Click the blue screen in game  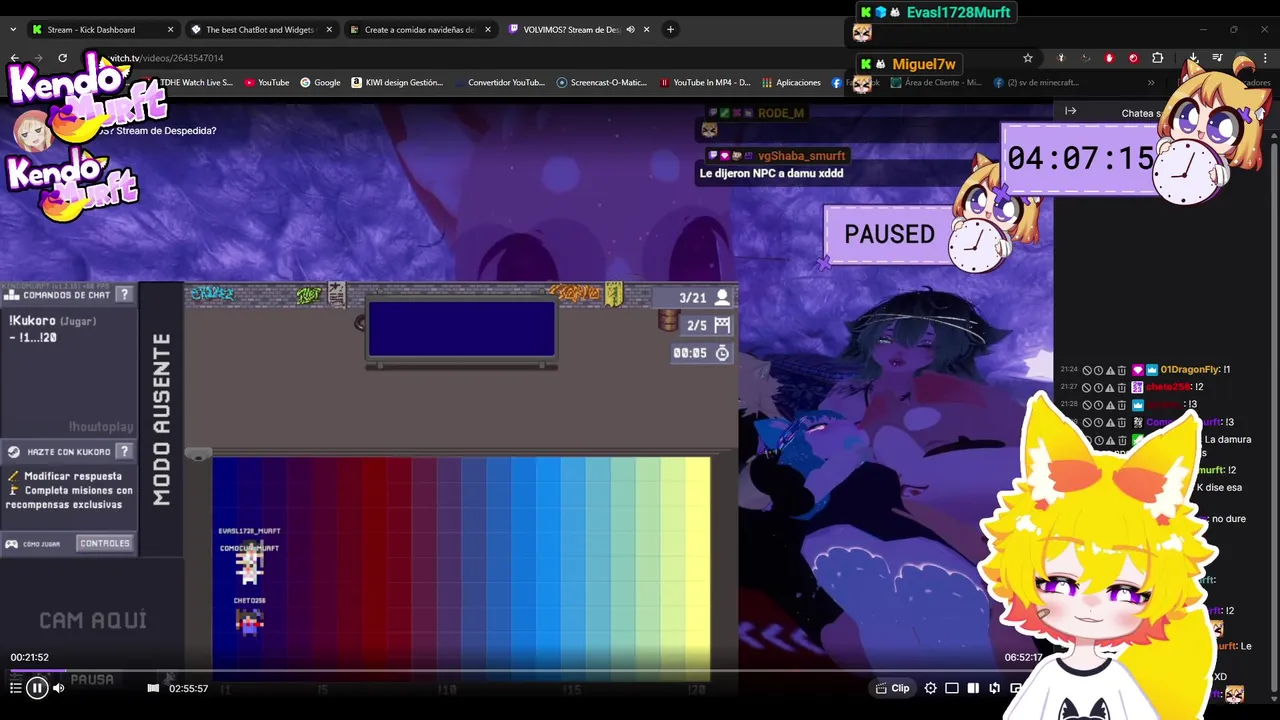click(x=461, y=329)
